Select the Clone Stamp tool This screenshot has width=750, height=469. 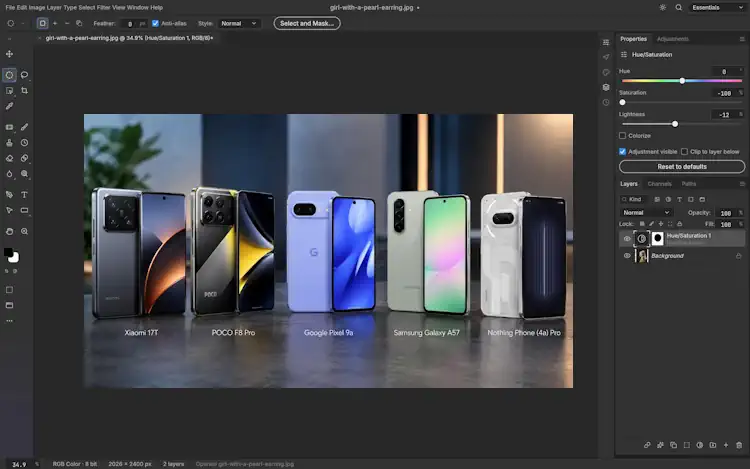click(9, 143)
